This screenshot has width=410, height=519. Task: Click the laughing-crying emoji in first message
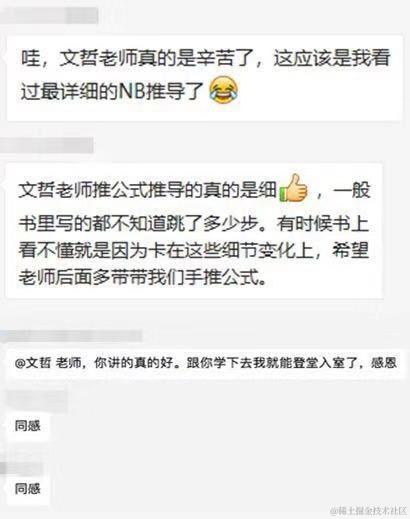click(x=223, y=89)
